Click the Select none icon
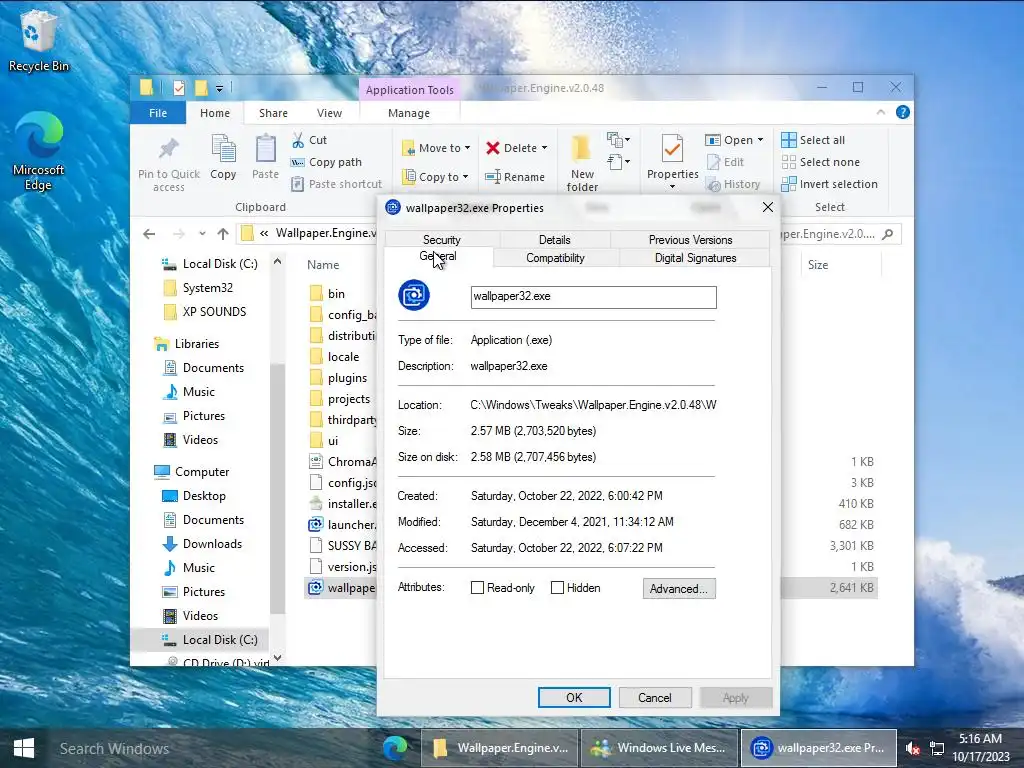1024x768 pixels. pos(788,162)
